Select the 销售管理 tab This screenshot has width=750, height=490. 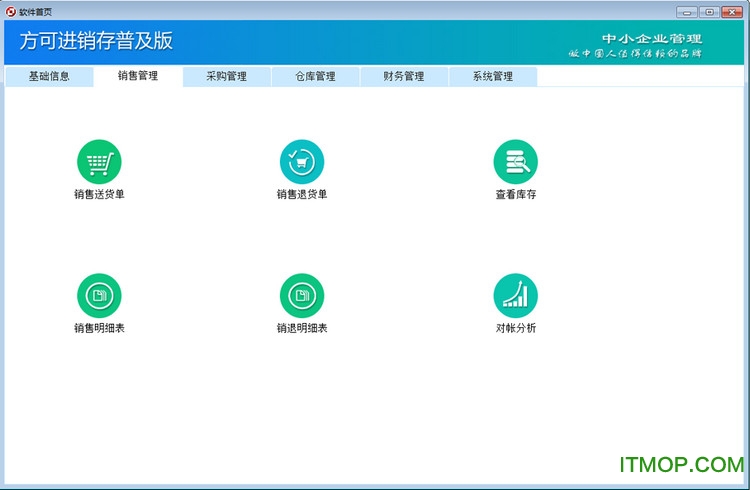pyautogui.click(x=138, y=76)
